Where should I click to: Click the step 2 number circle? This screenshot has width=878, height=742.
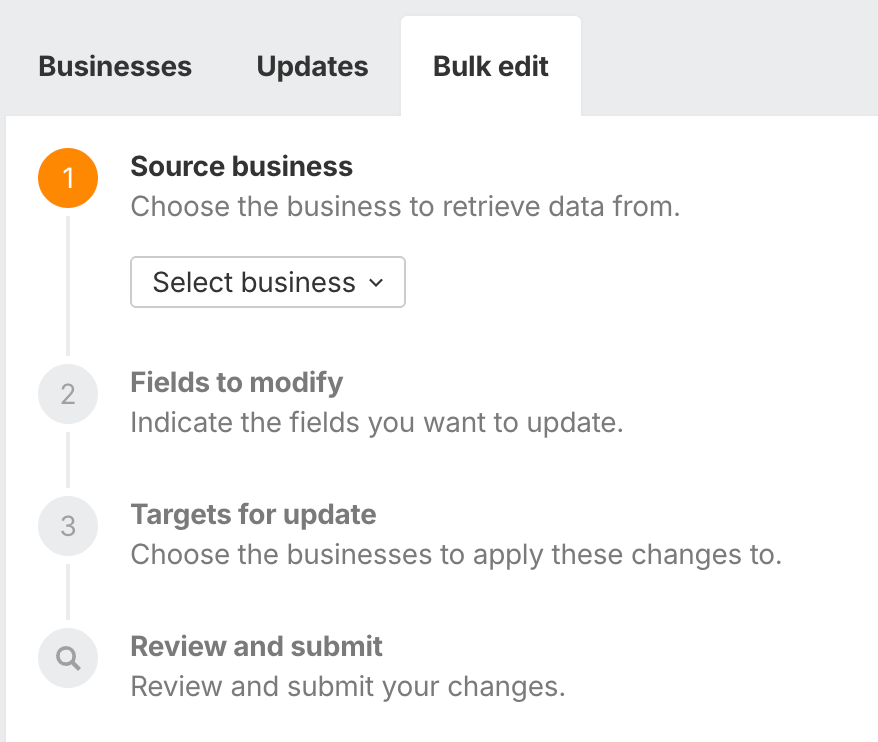[x=68, y=394]
